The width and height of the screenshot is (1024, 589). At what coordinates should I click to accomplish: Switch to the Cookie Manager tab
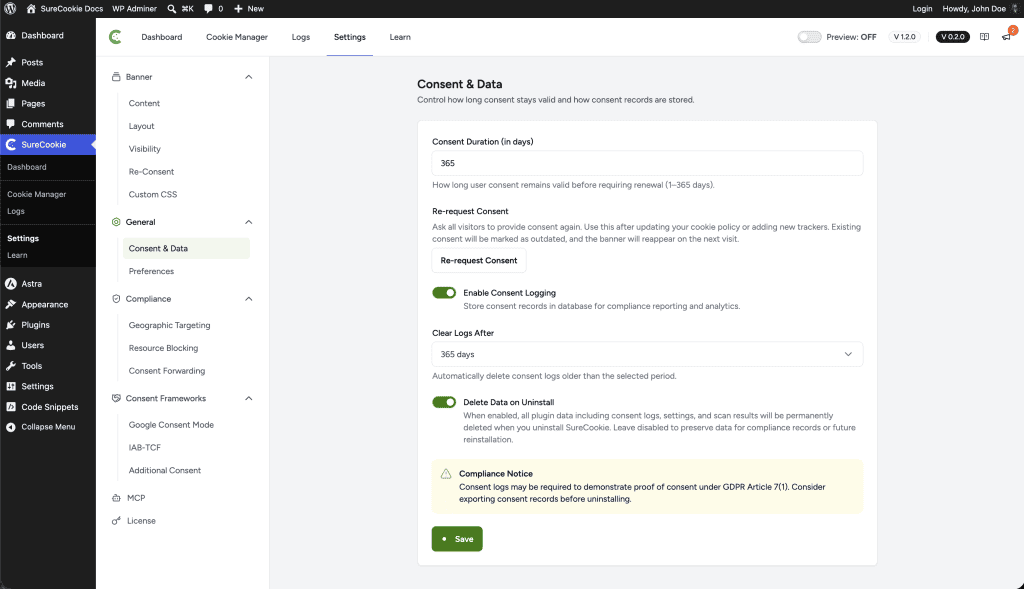pos(237,37)
